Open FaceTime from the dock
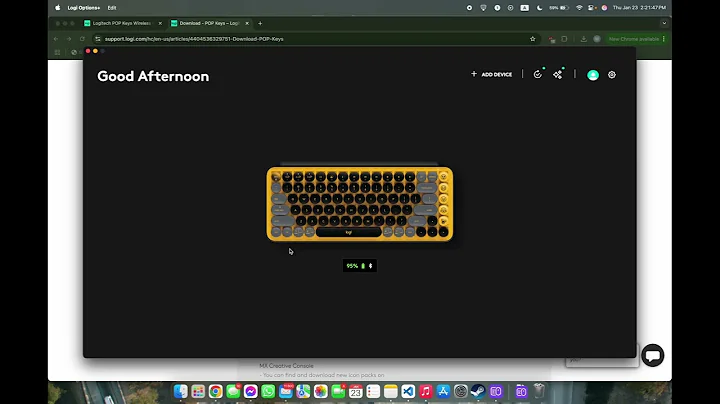Screen dimensions: 720x404 338,392
